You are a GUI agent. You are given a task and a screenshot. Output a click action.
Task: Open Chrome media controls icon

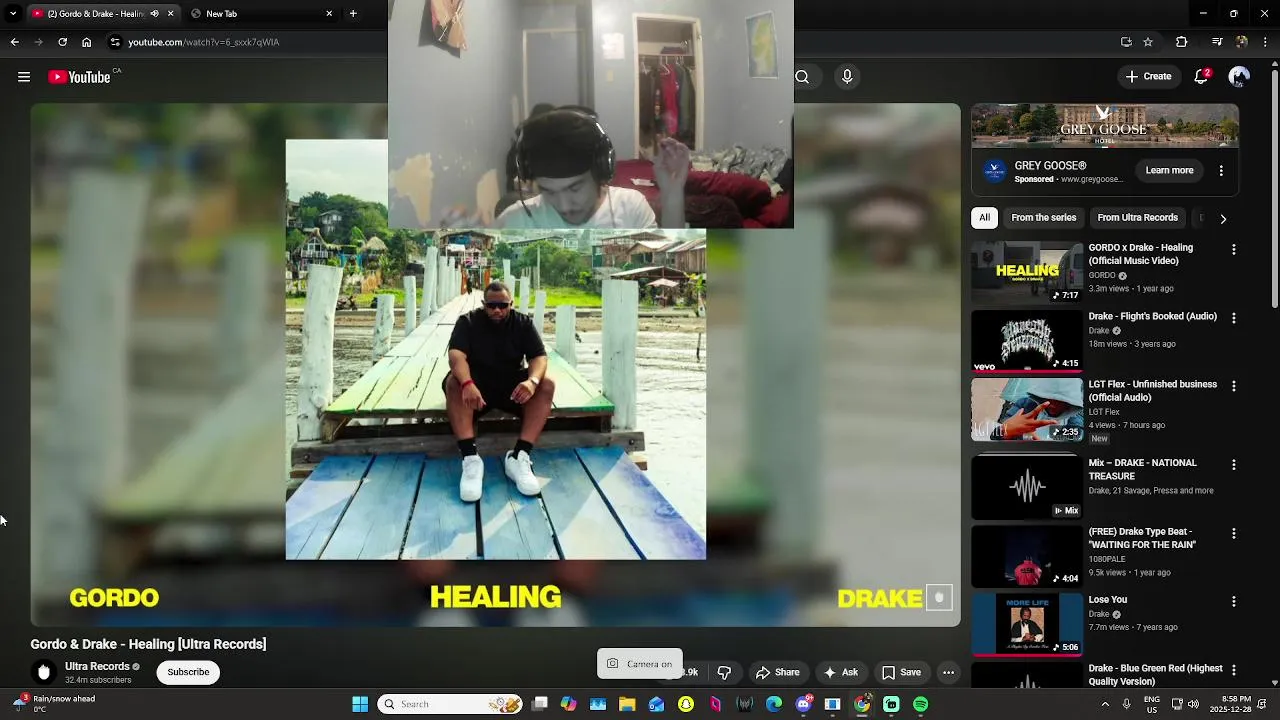[1217, 42]
